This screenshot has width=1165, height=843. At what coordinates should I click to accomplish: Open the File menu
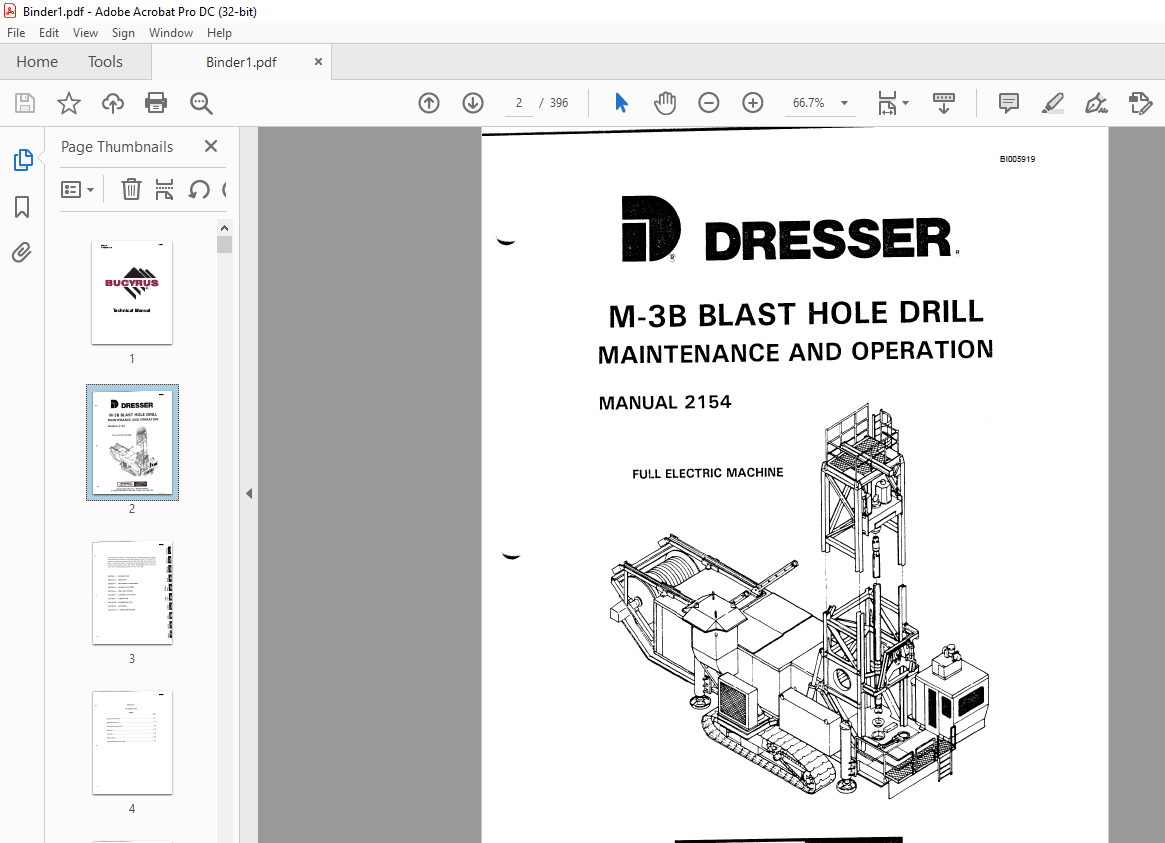coord(16,33)
